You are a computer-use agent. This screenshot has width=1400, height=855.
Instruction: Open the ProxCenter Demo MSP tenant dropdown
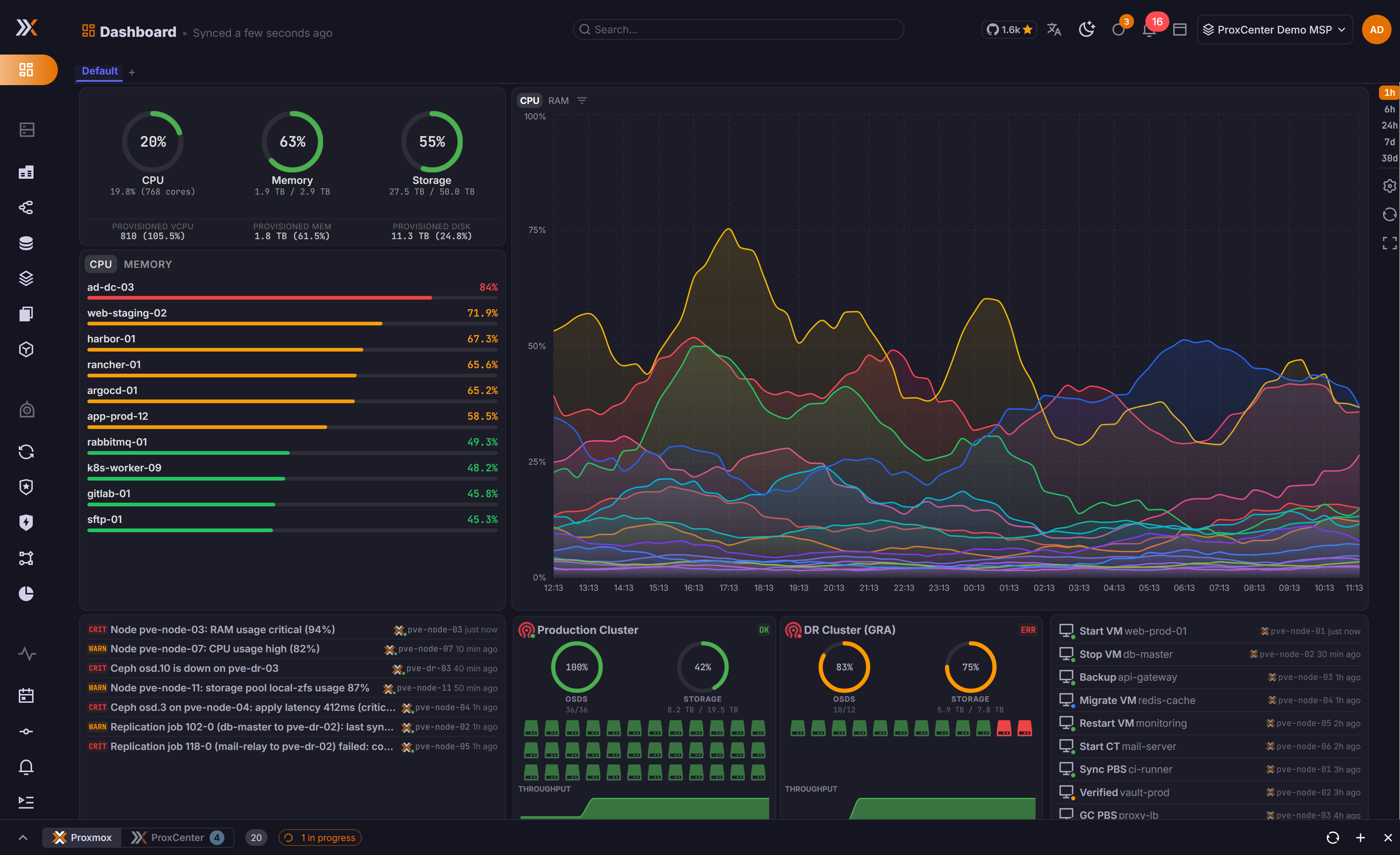tap(1274, 29)
